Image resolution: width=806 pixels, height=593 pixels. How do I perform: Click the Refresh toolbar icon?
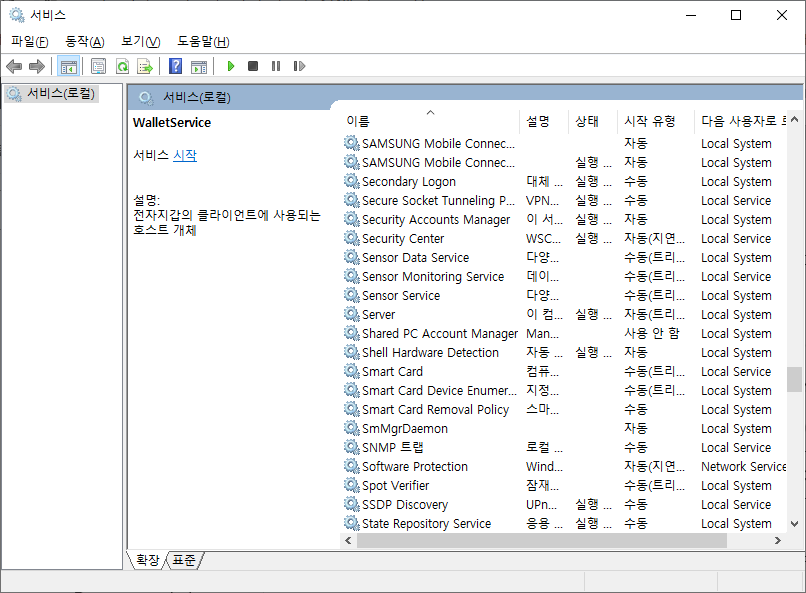point(122,66)
